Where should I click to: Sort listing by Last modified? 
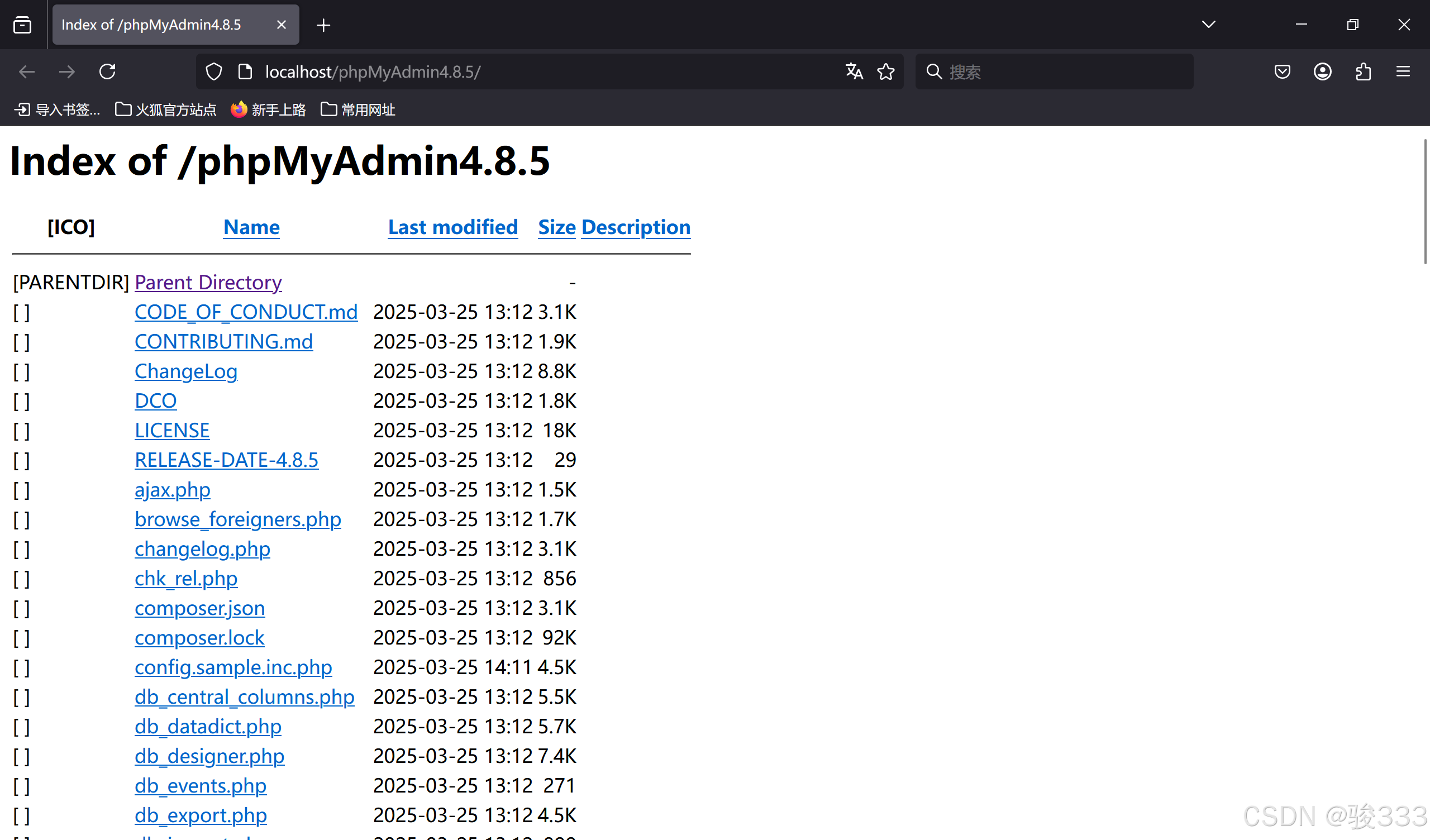[452, 227]
